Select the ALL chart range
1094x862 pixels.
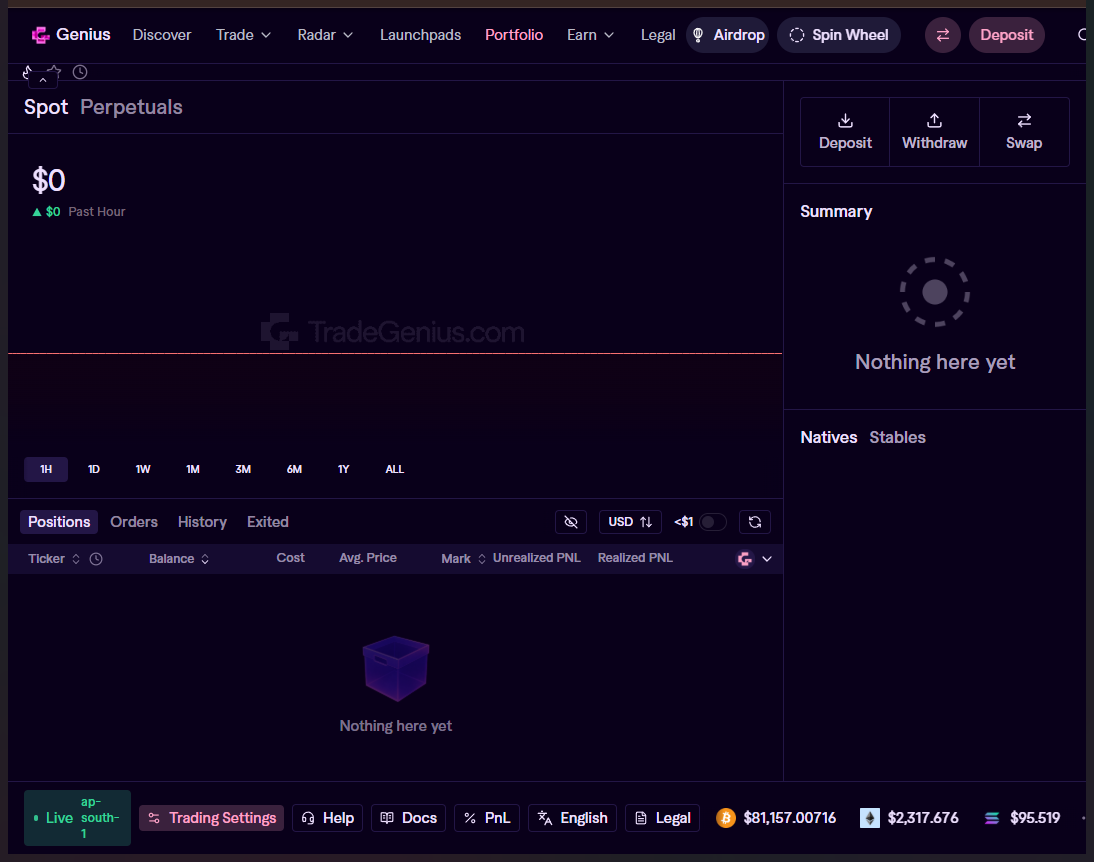click(x=395, y=469)
